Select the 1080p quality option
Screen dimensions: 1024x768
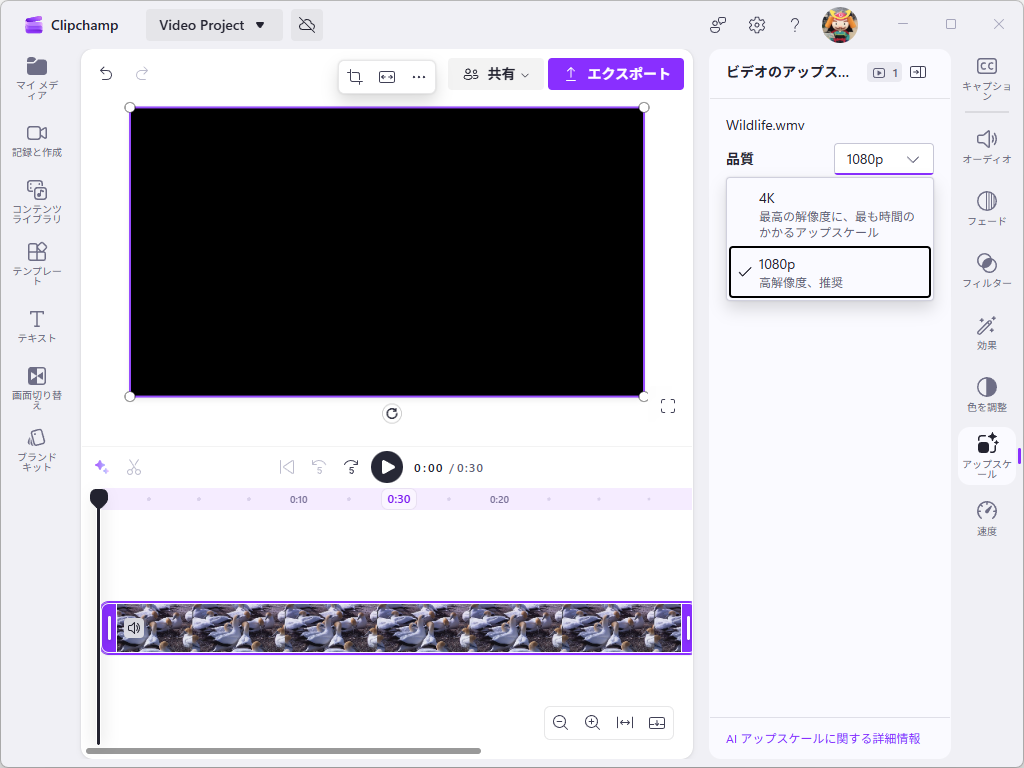pos(830,272)
